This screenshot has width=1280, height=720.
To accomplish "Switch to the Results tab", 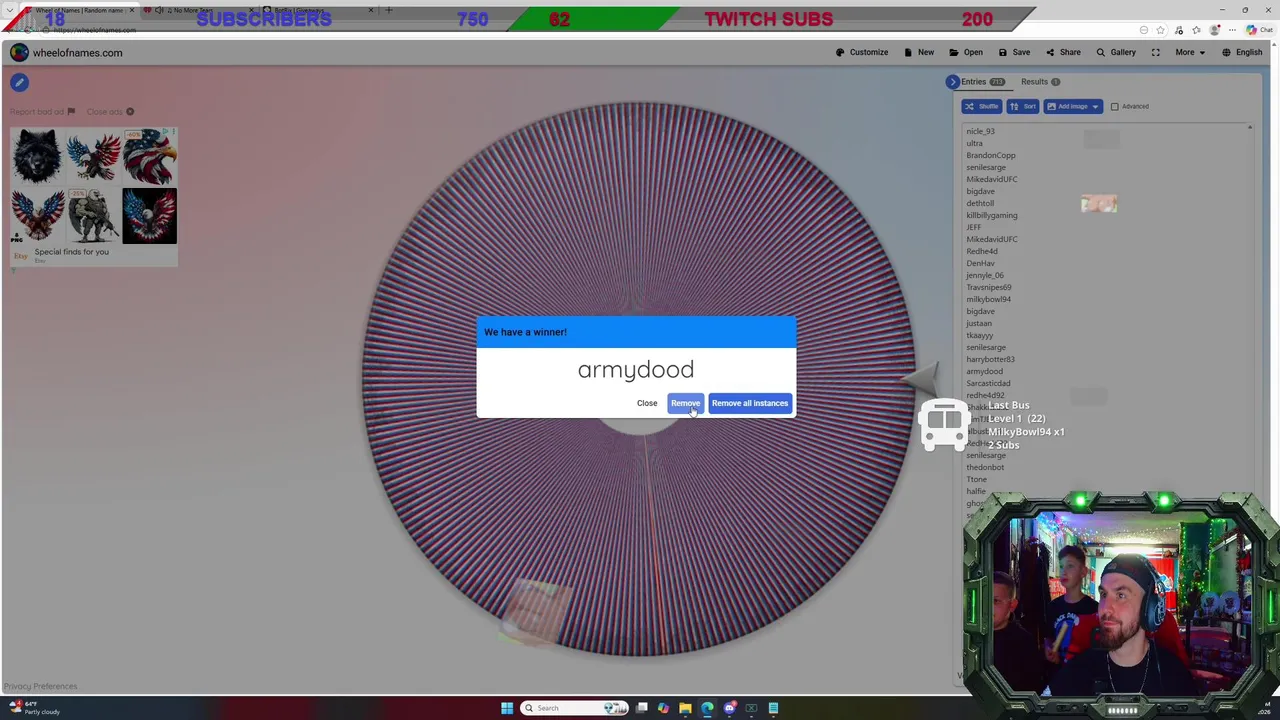I will click(1040, 82).
